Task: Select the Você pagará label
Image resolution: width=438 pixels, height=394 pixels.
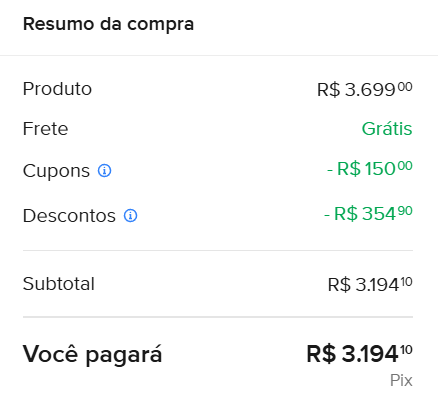Action: click(x=92, y=354)
